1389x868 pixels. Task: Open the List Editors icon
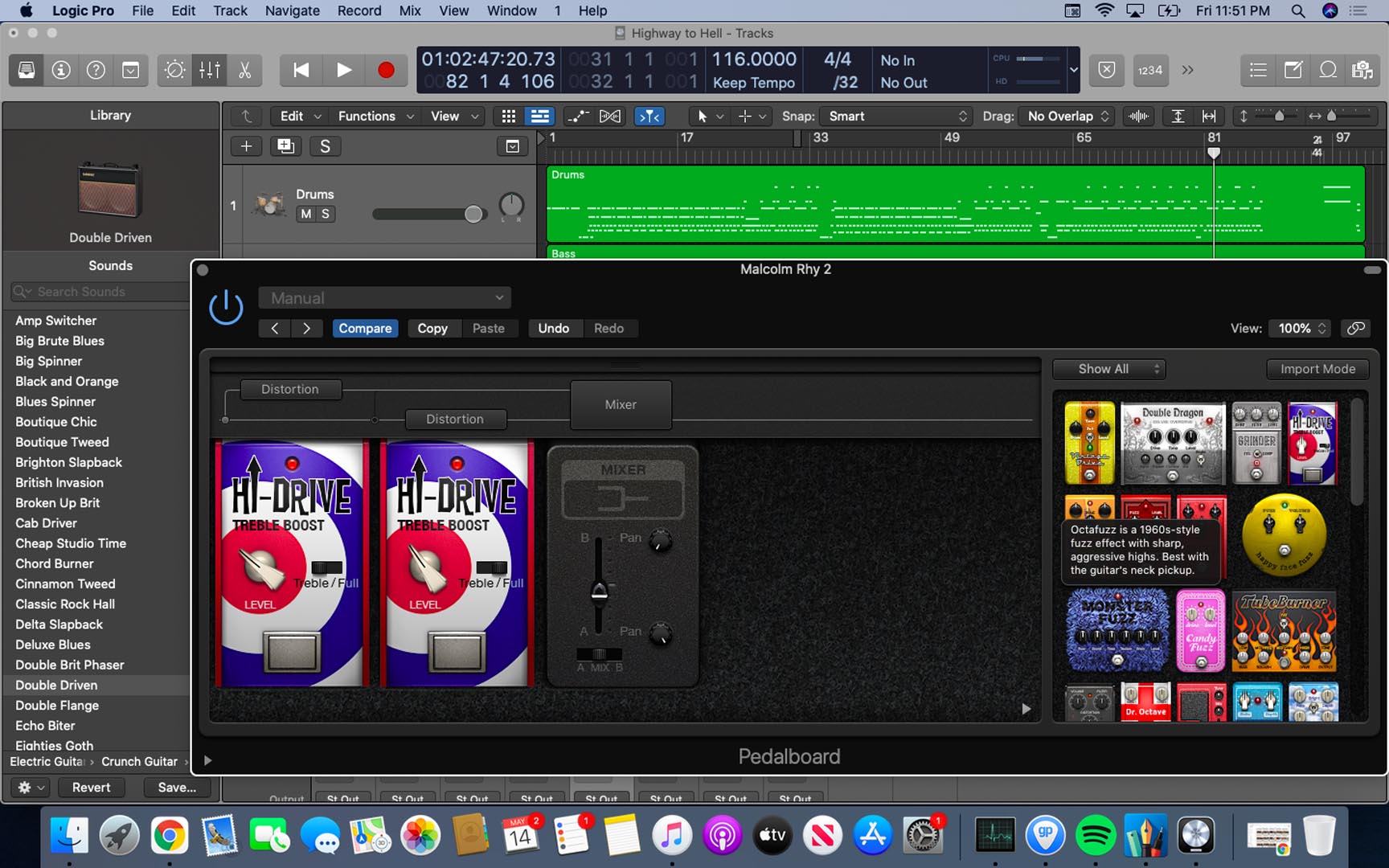(1258, 70)
